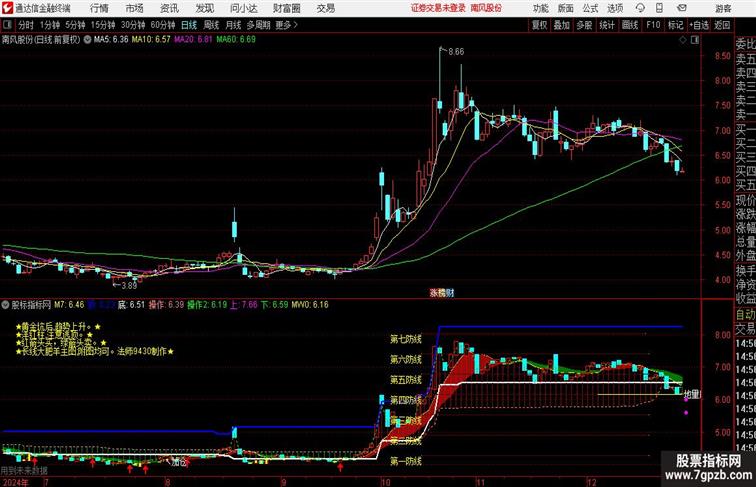
Task: Click the 返回 back button
Action: (722, 25)
